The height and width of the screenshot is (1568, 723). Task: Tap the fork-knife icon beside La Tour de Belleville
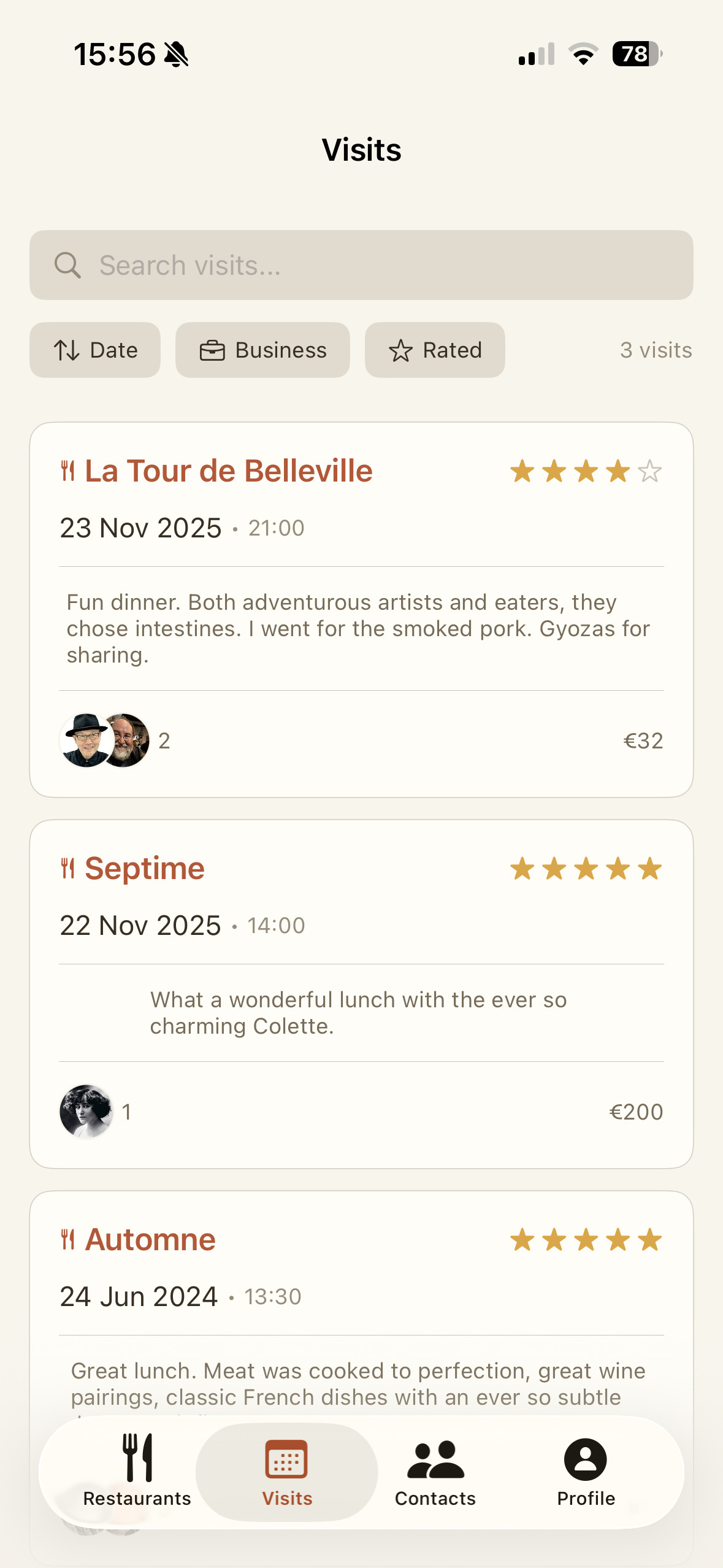68,471
